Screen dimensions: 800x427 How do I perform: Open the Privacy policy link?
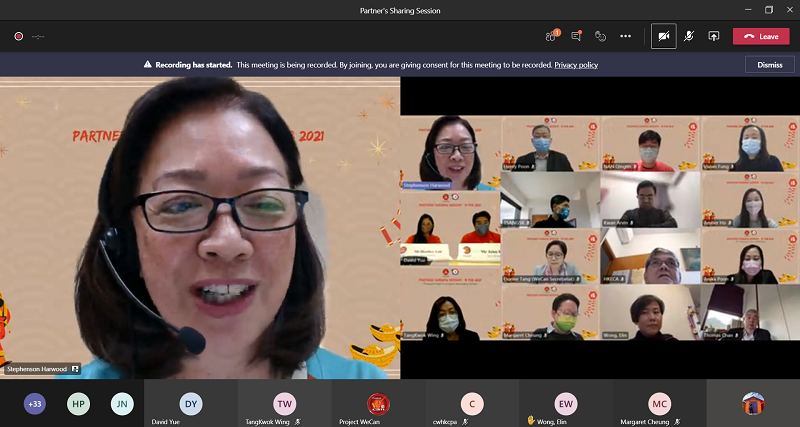576,65
